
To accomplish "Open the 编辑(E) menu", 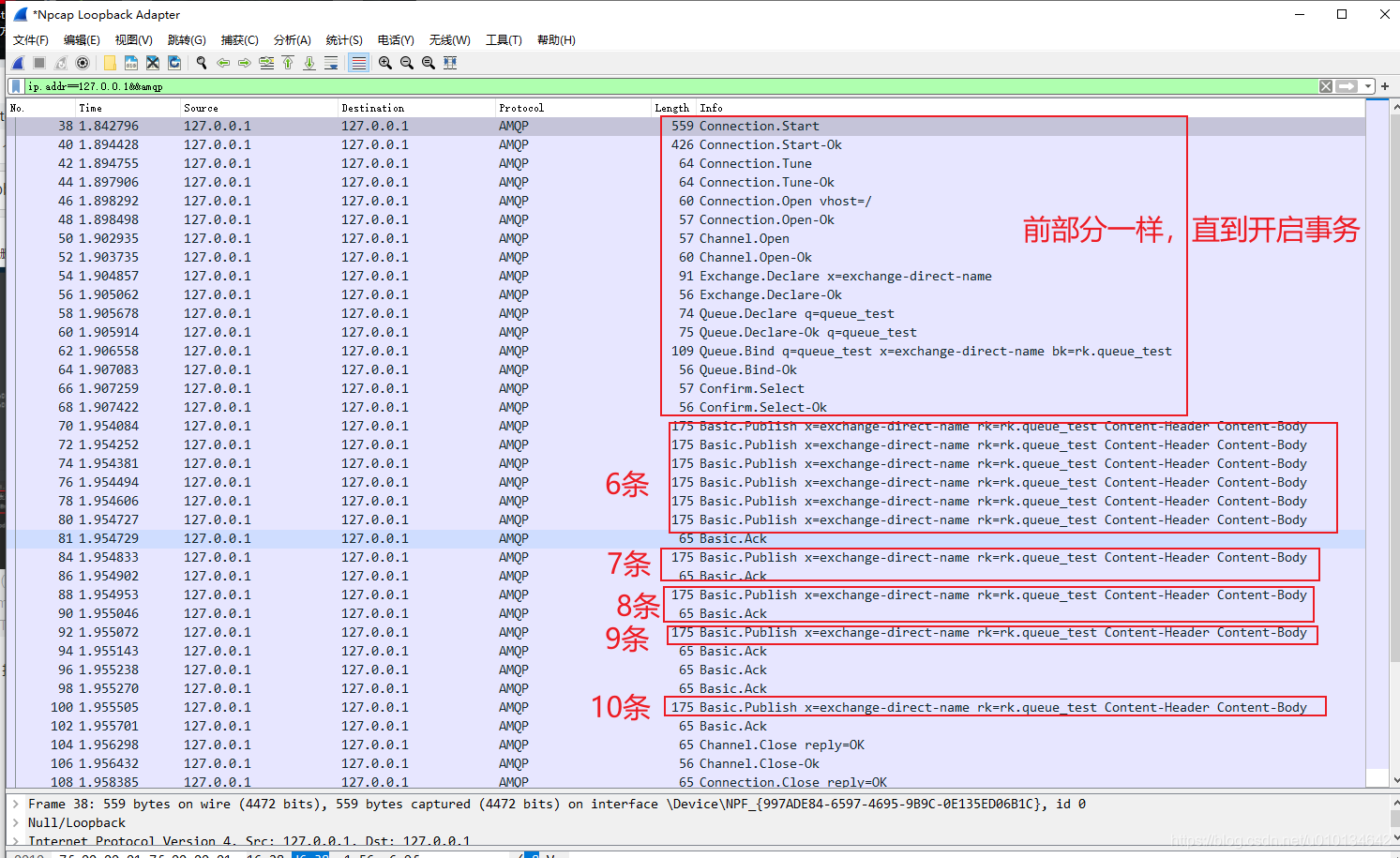I will (x=82, y=40).
